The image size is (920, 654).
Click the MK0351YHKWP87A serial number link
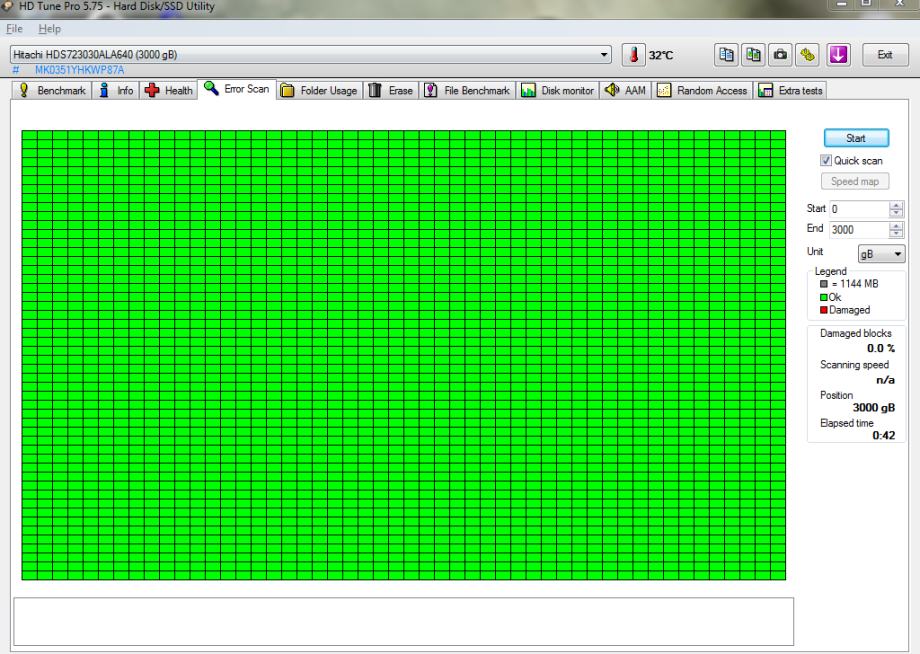79,70
